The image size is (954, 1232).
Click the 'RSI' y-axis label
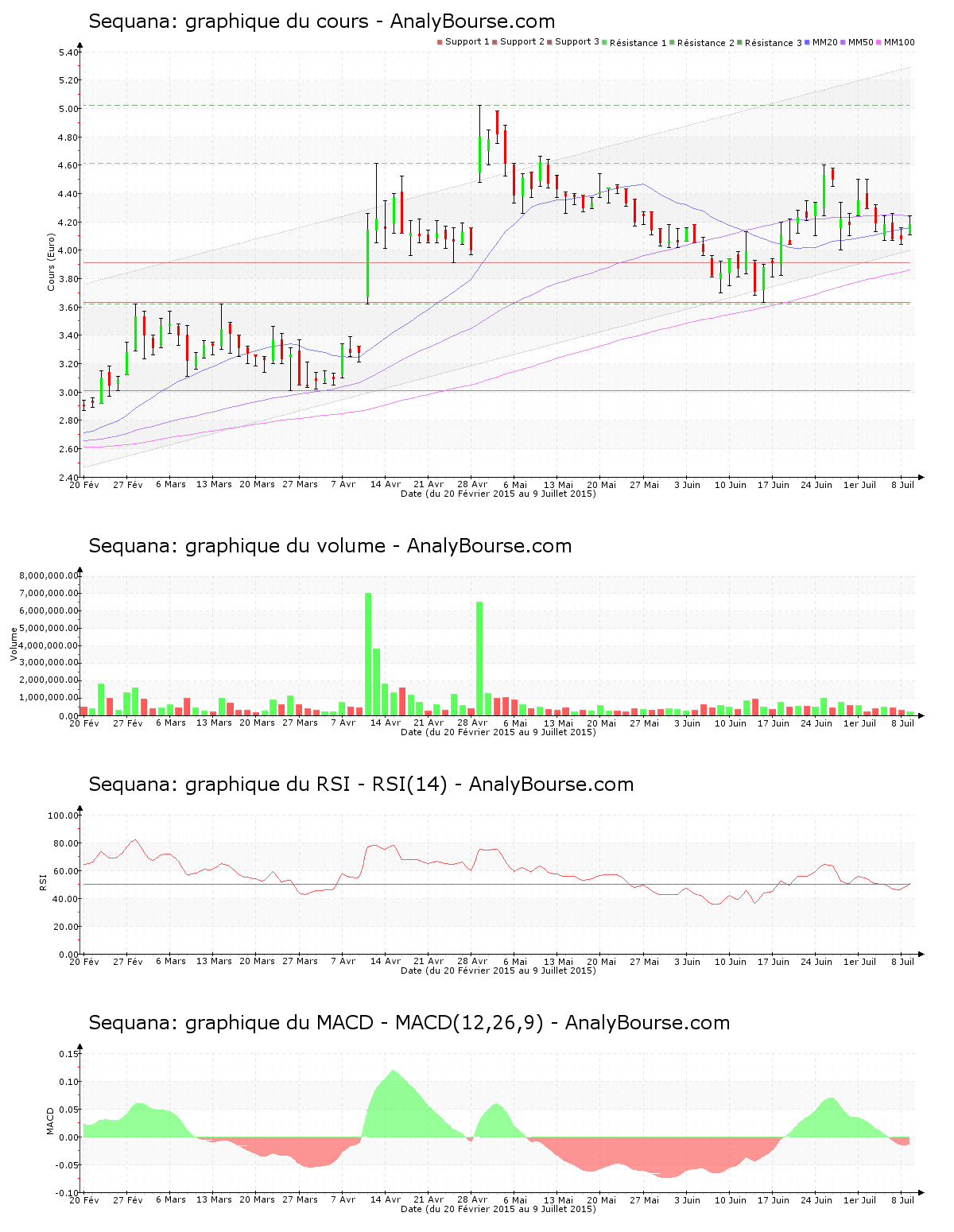point(44,881)
